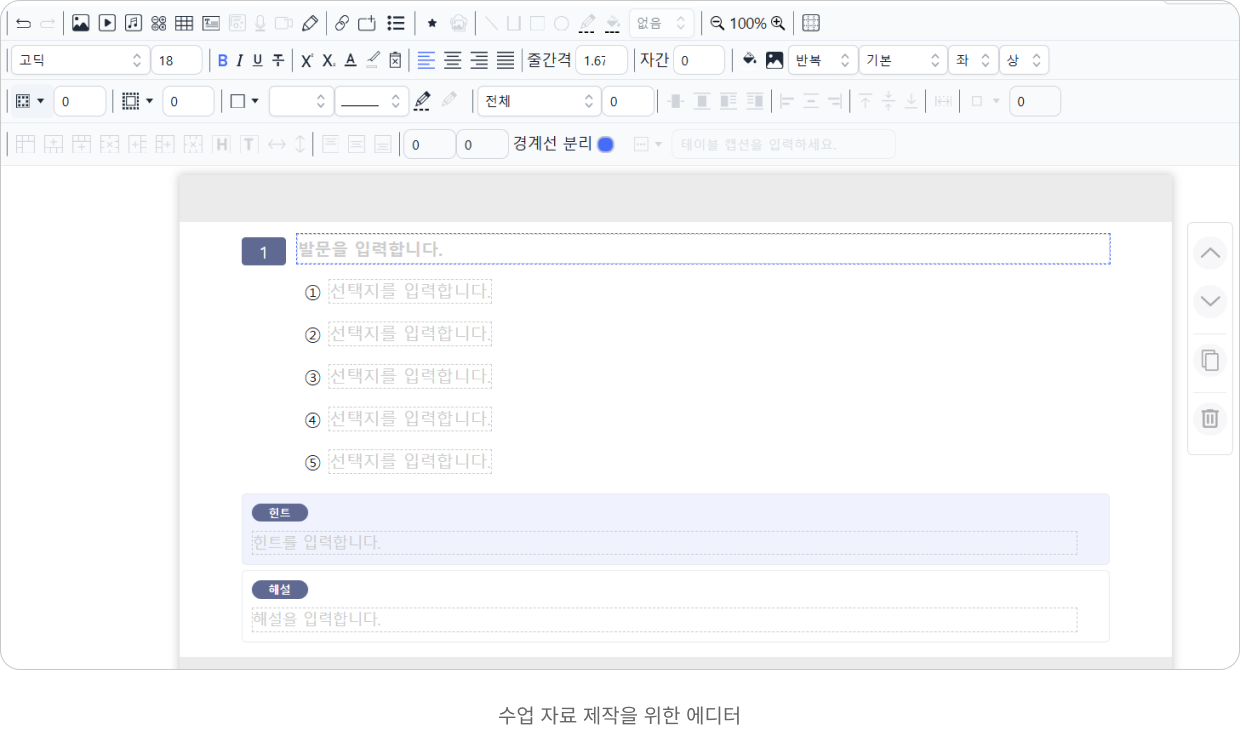Center align text

point(453,61)
